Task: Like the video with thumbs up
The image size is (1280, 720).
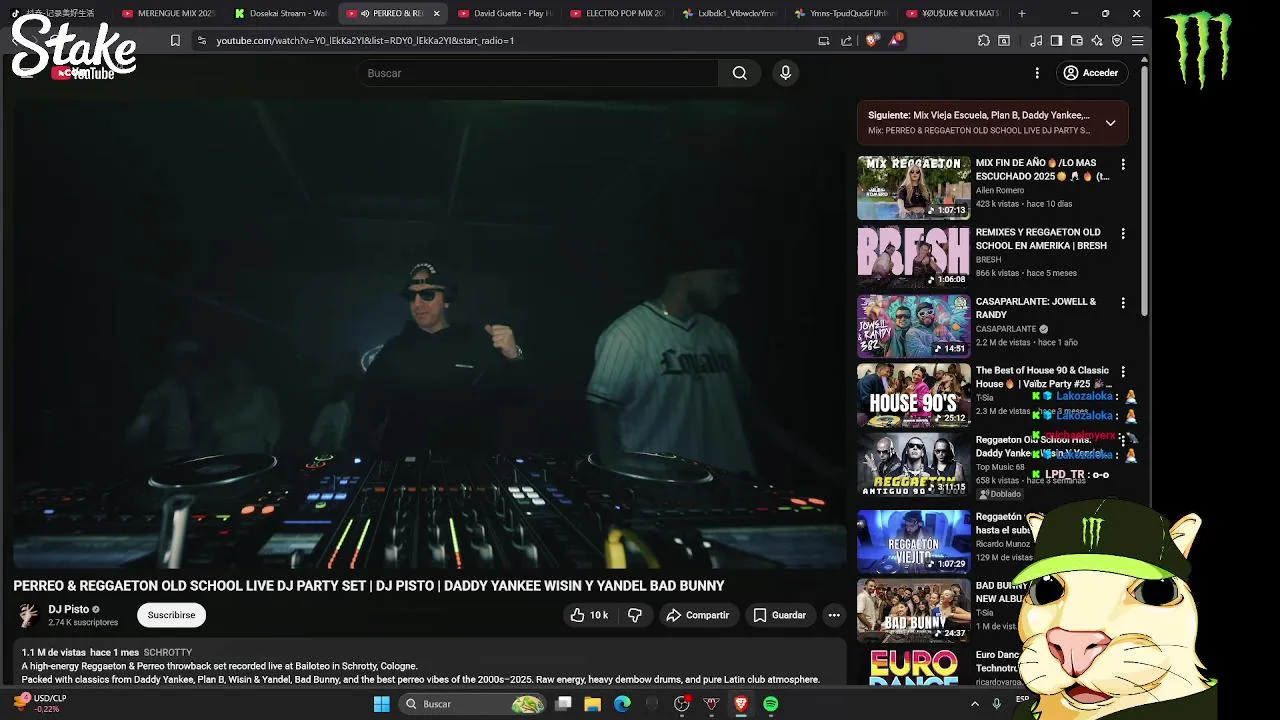Action: click(589, 615)
